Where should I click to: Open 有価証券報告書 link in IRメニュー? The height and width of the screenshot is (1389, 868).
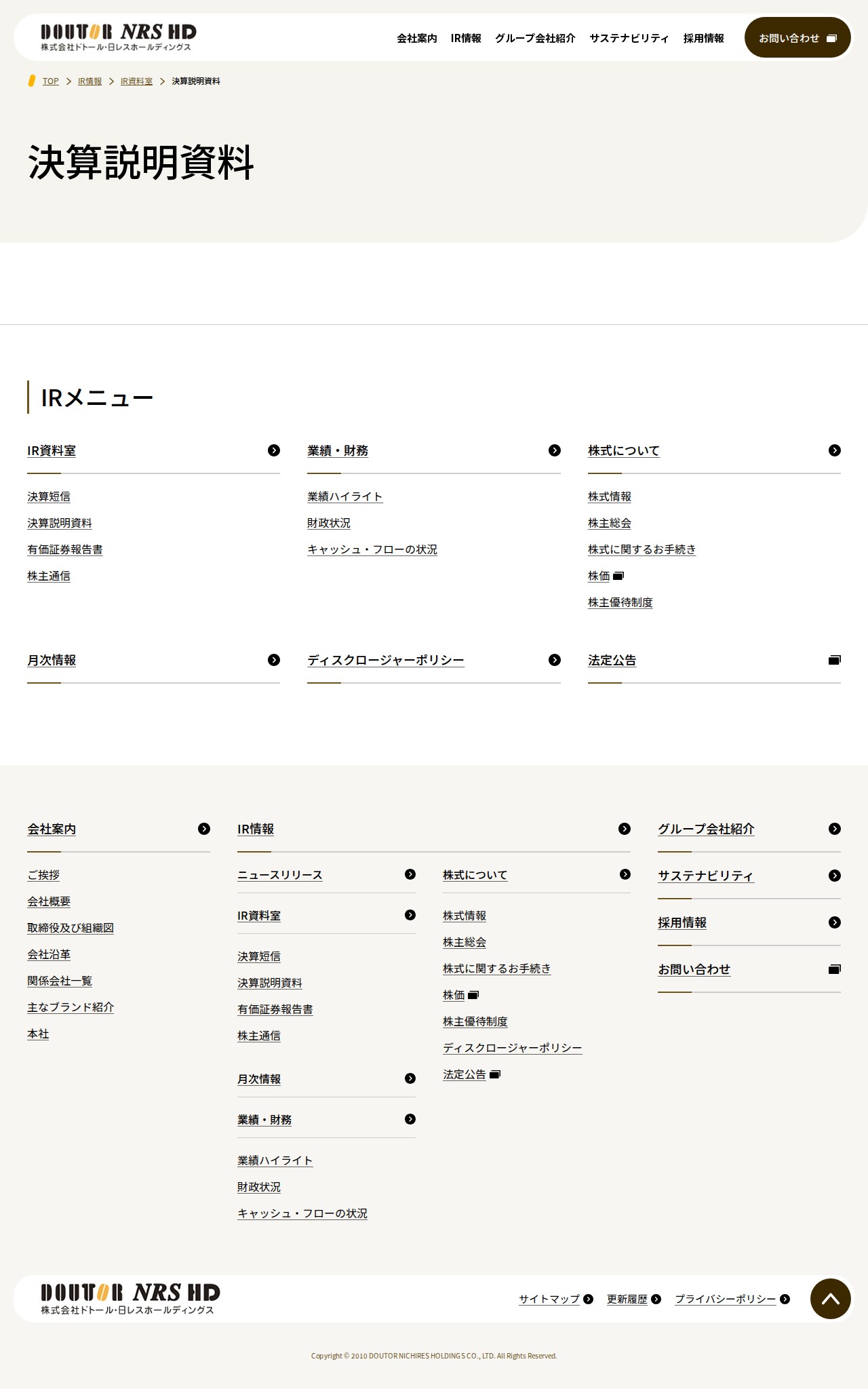(65, 549)
